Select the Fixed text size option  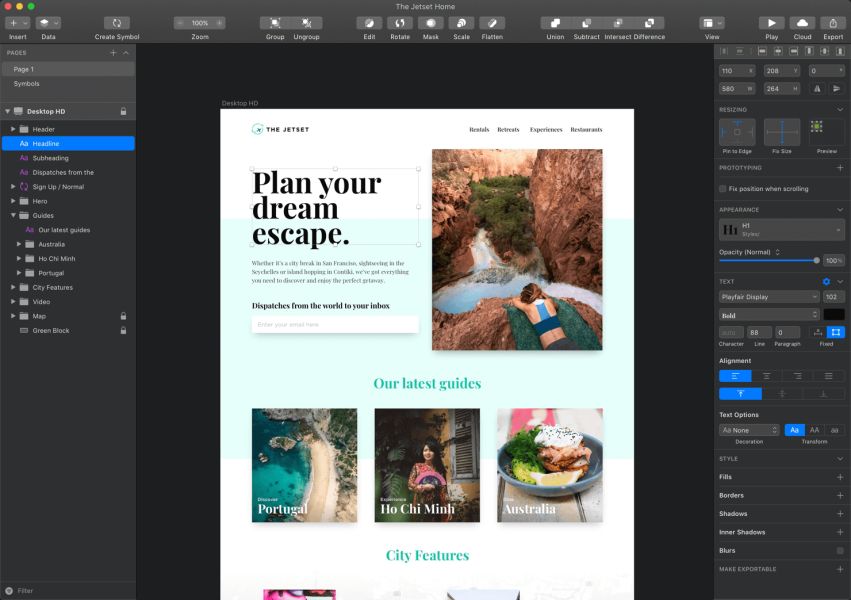836,332
